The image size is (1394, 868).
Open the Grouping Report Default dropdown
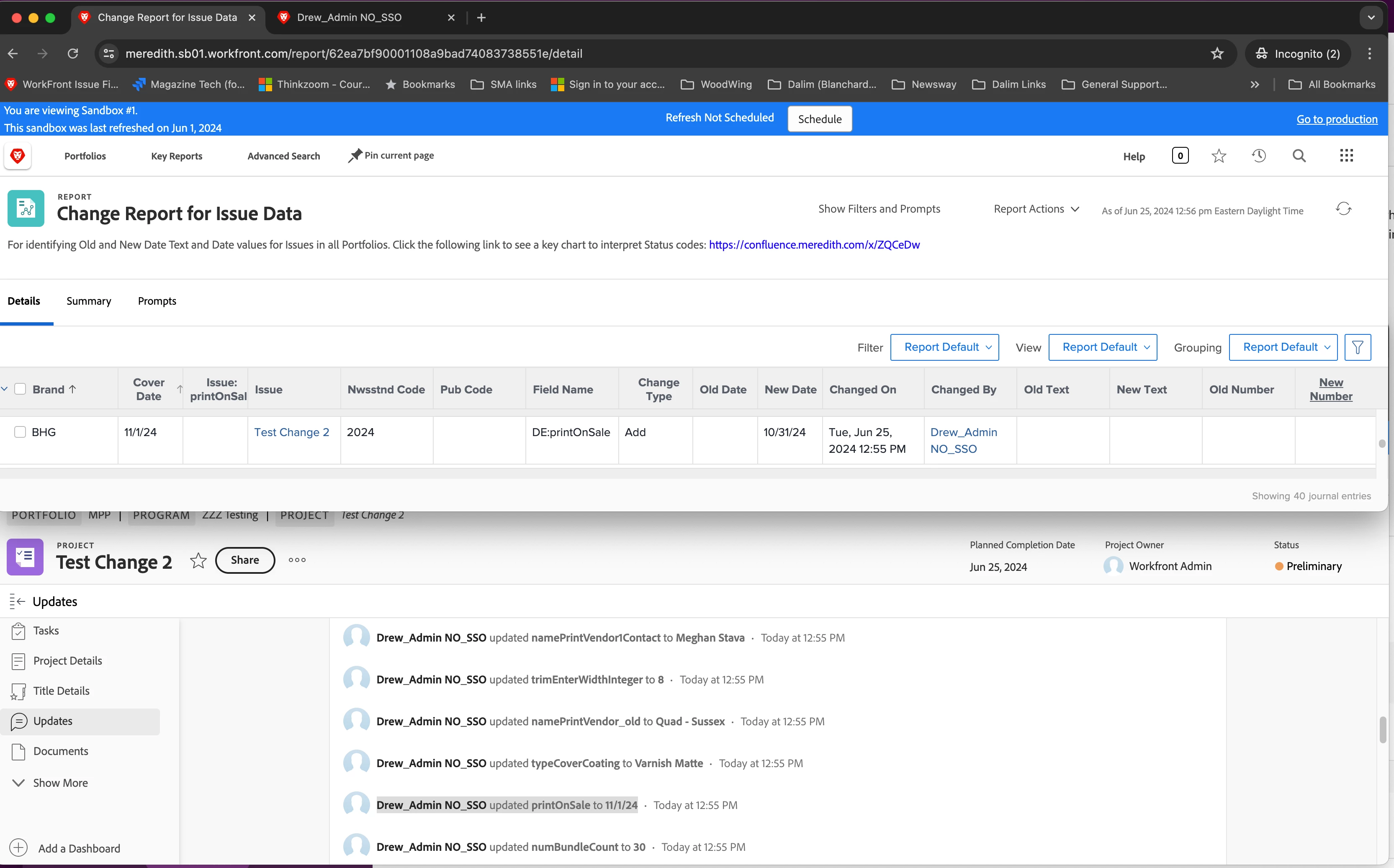click(x=1283, y=347)
